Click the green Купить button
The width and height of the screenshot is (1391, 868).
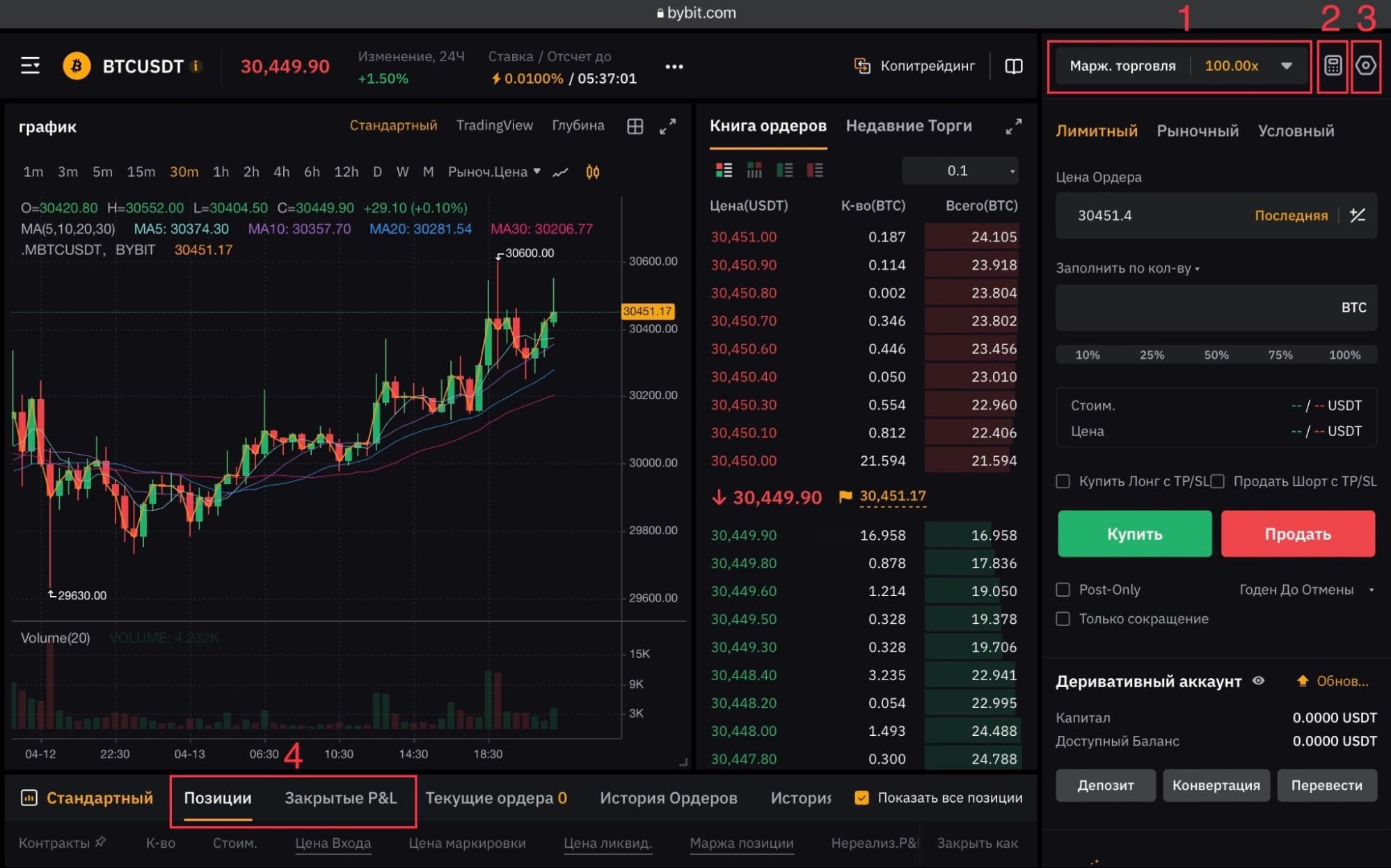point(1134,534)
